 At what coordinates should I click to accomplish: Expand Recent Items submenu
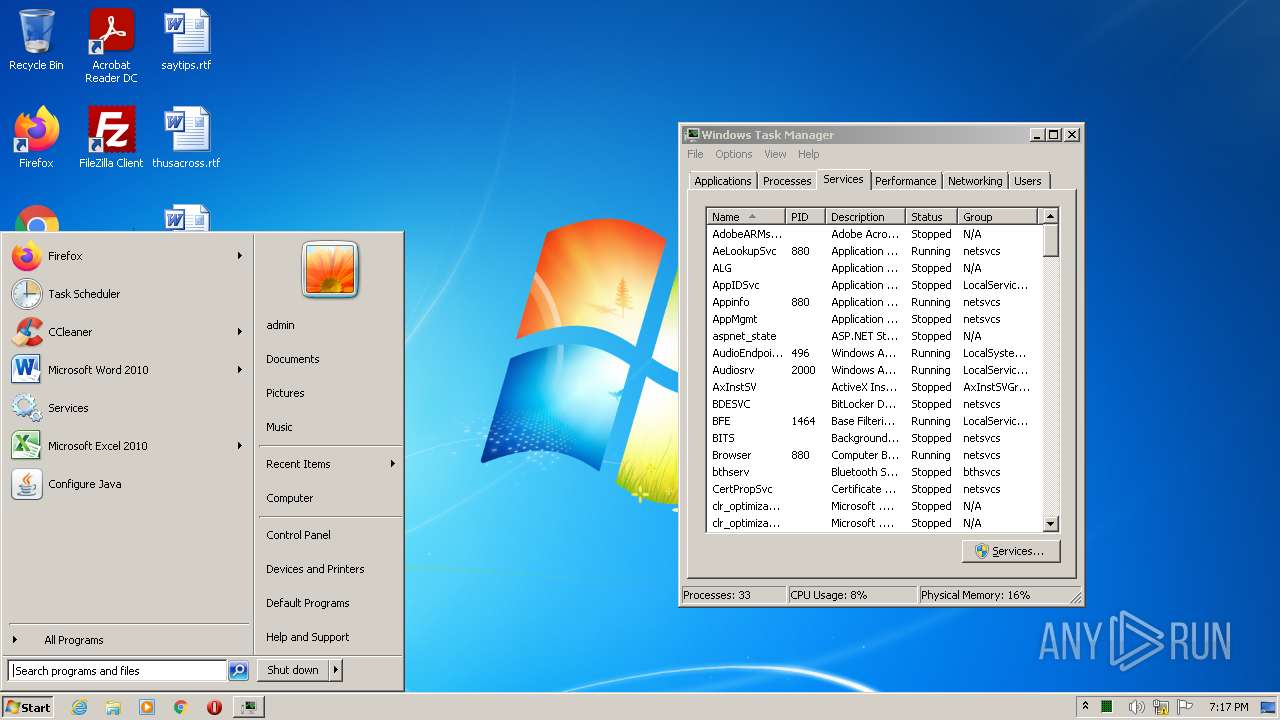coord(393,464)
